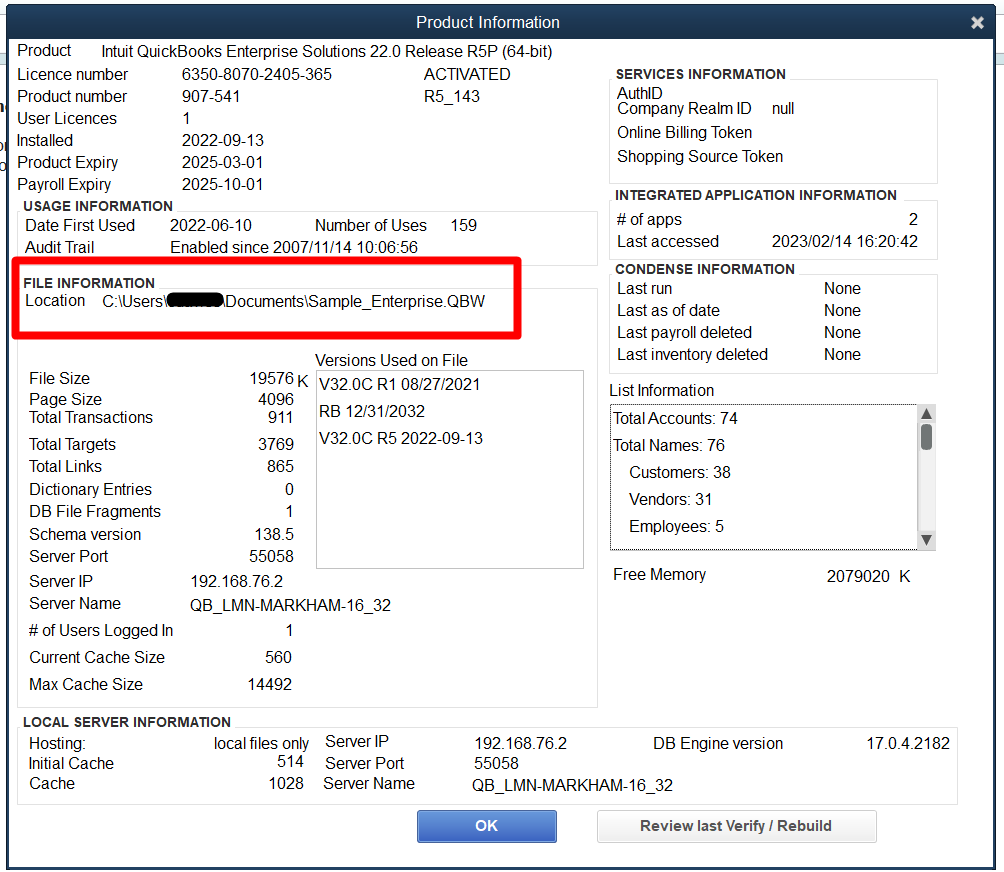Viewport: 1004px width, 872px height.
Task: Click Audit Trail enabled since text
Action: [x=294, y=247]
